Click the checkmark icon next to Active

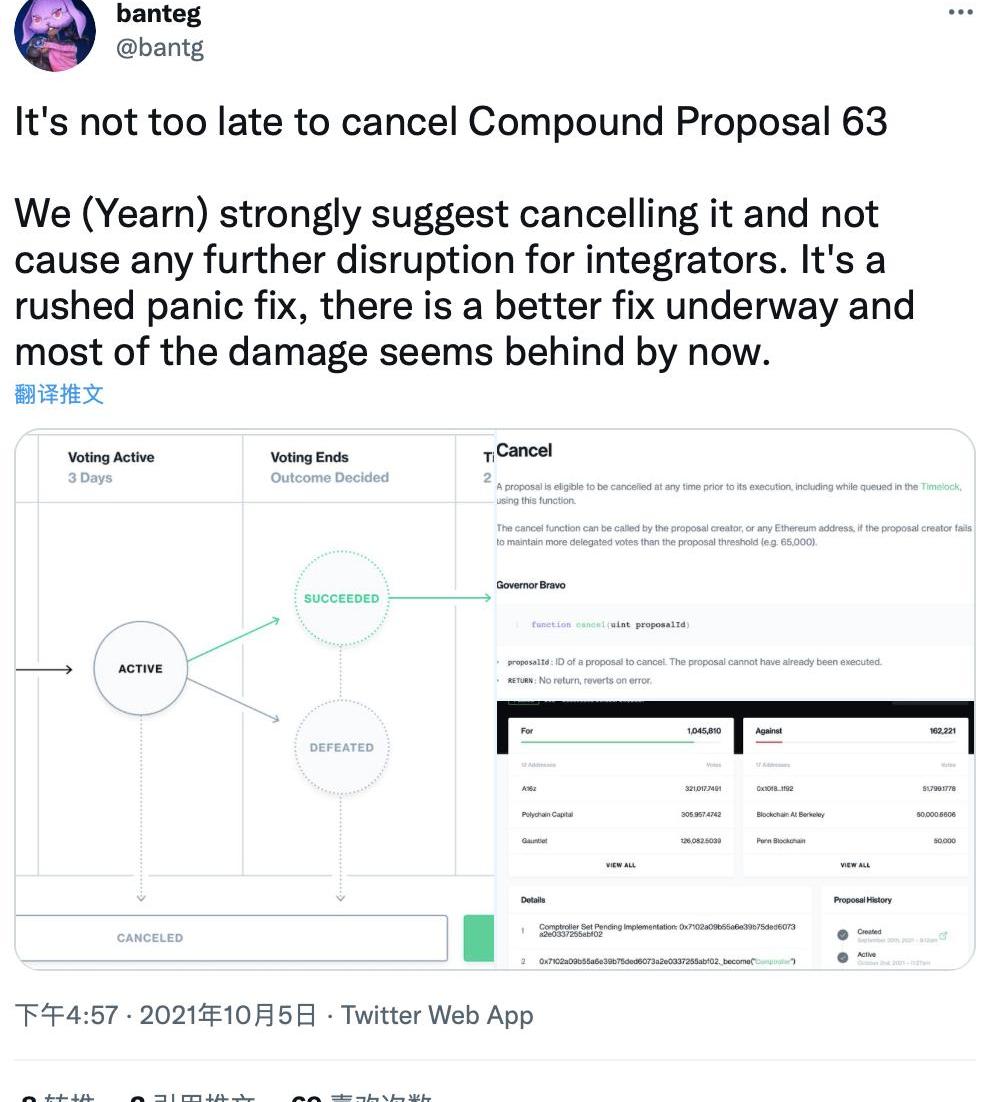point(842,958)
